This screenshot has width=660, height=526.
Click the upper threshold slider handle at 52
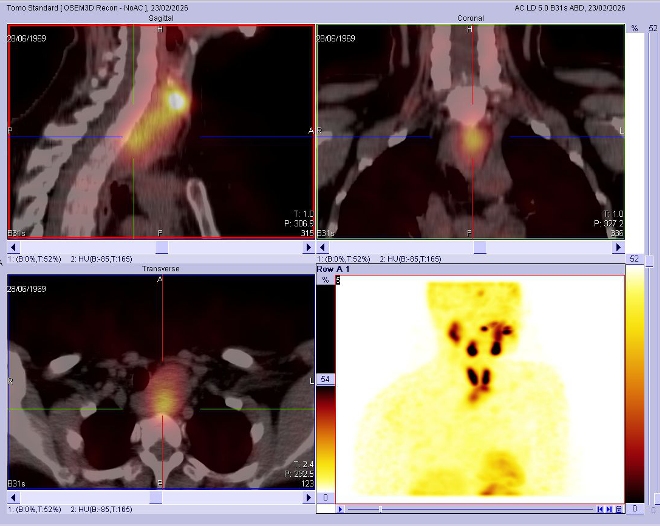tap(649, 262)
